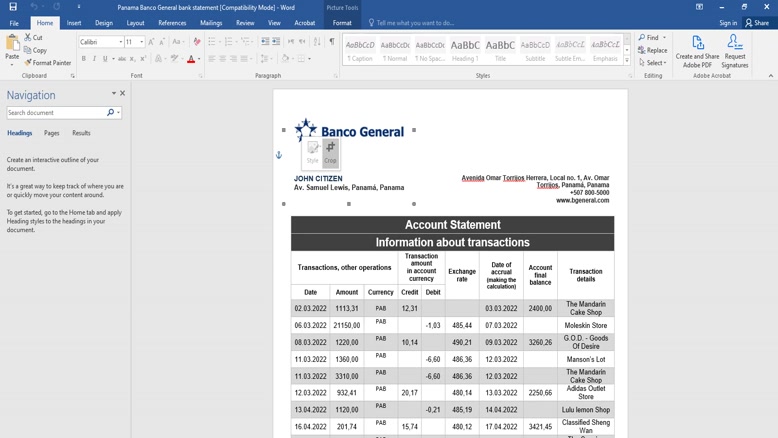Image resolution: width=778 pixels, height=438 pixels.
Task: Expand the Find dropdown arrow
Action: pos(665,38)
